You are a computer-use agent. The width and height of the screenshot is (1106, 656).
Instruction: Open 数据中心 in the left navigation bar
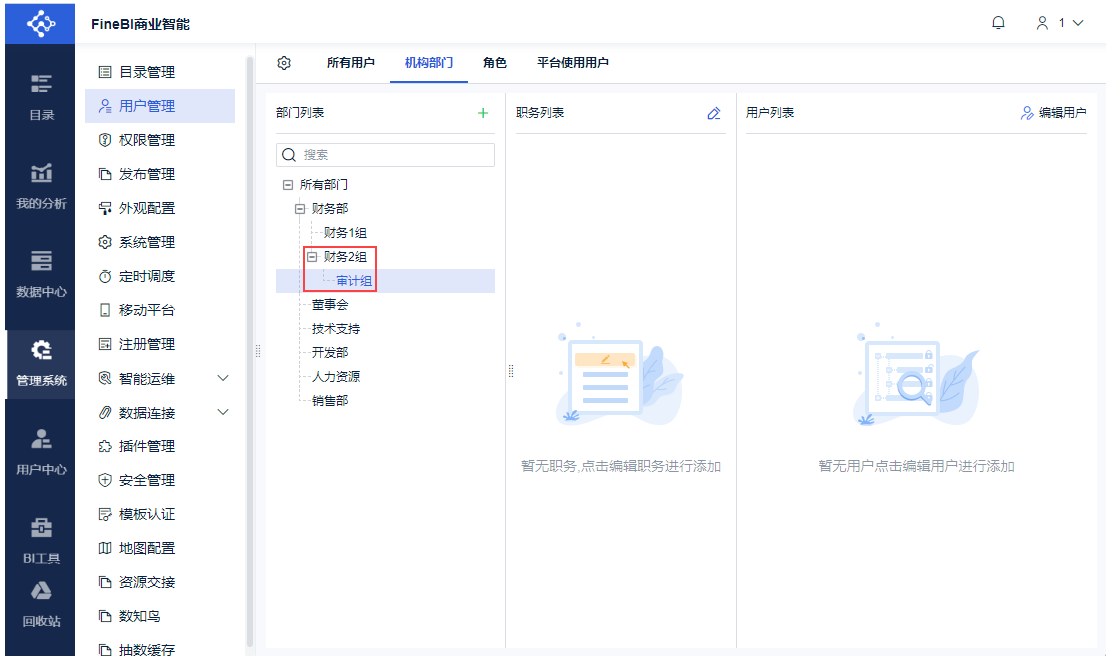(41, 274)
